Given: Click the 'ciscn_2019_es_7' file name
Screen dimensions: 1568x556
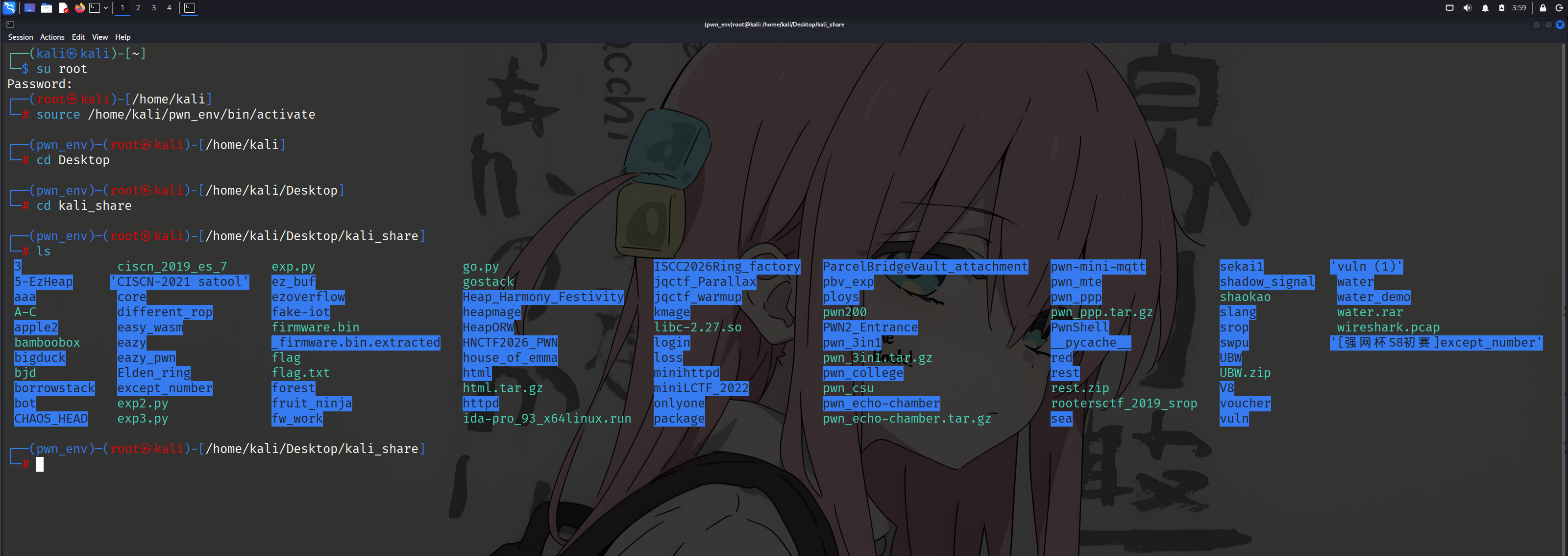Looking at the screenshot, I should pyautogui.click(x=172, y=267).
